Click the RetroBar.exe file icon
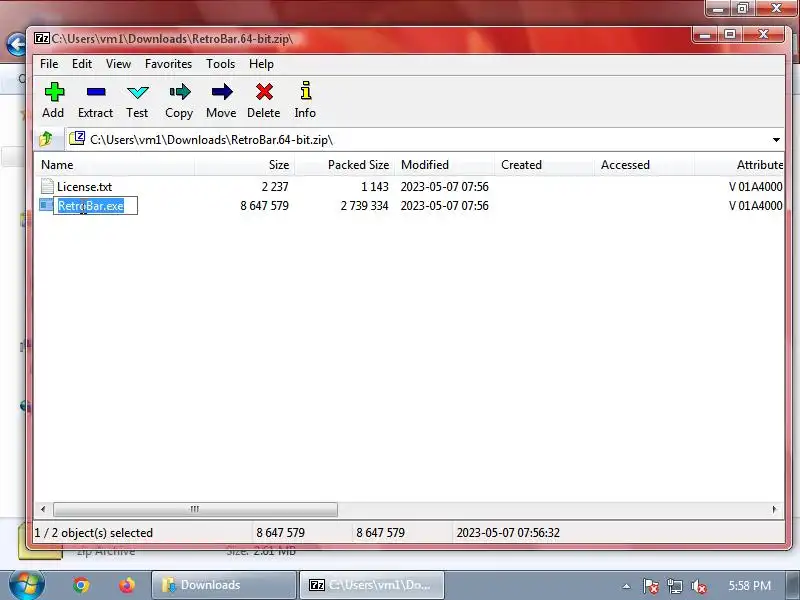800x600 pixels. tap(46, 205)
